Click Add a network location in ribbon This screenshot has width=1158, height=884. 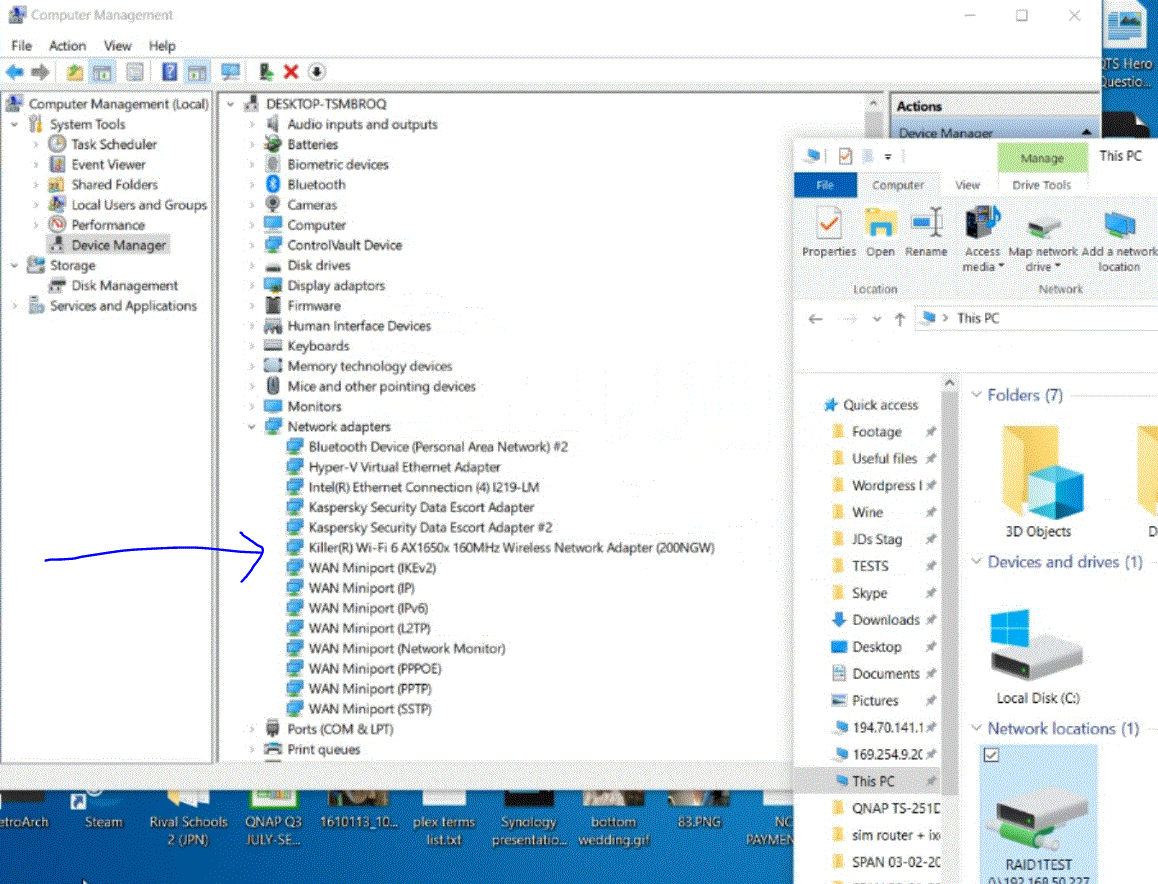pos(1119,240)
